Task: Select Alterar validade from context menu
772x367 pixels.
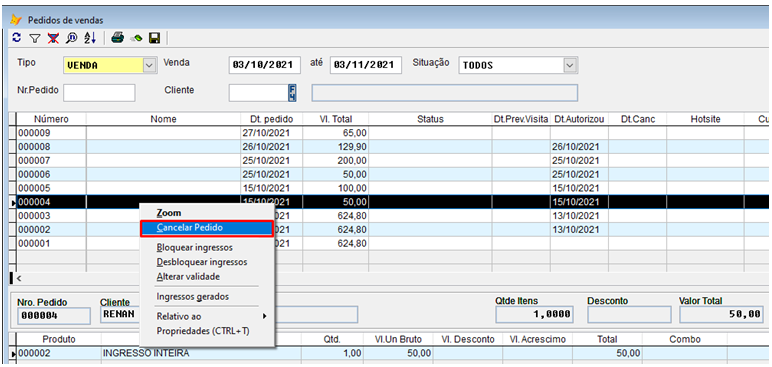Action: [188, 277]
